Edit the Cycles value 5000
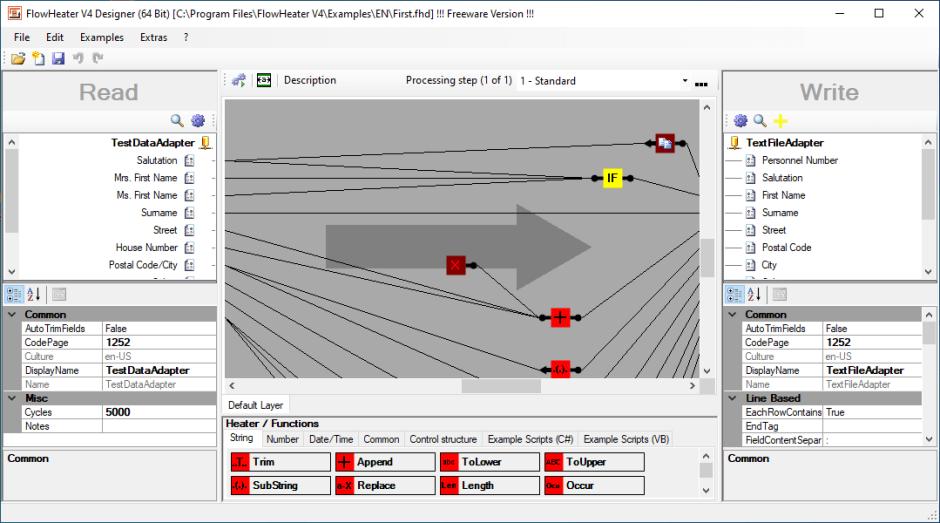 click(159, 412)
